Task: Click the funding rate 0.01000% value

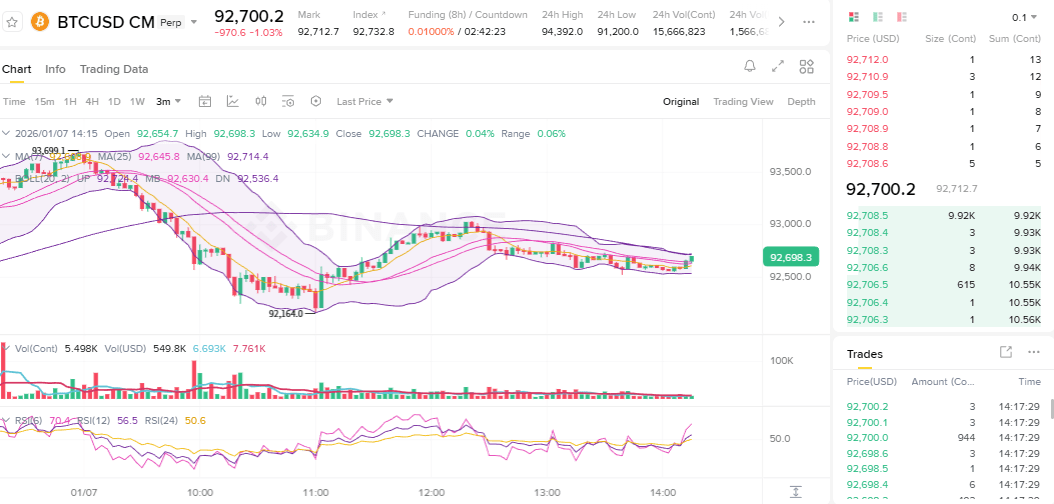Action: tap(431, 32)
